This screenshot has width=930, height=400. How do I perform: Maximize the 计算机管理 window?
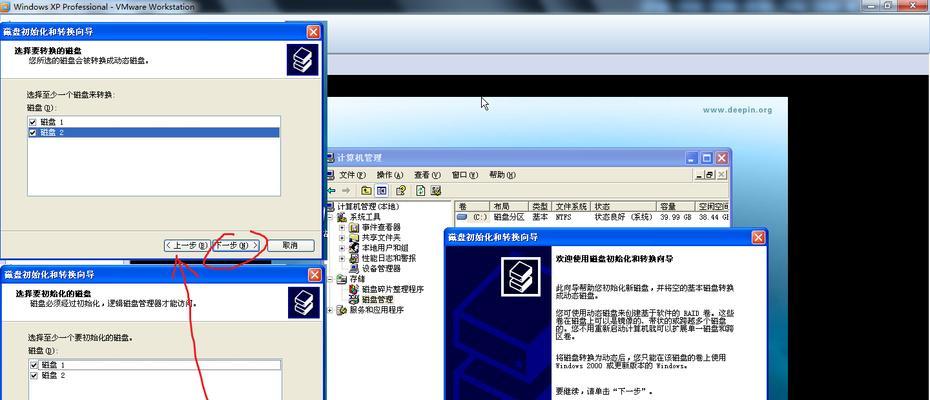click(x=706, y=158)
